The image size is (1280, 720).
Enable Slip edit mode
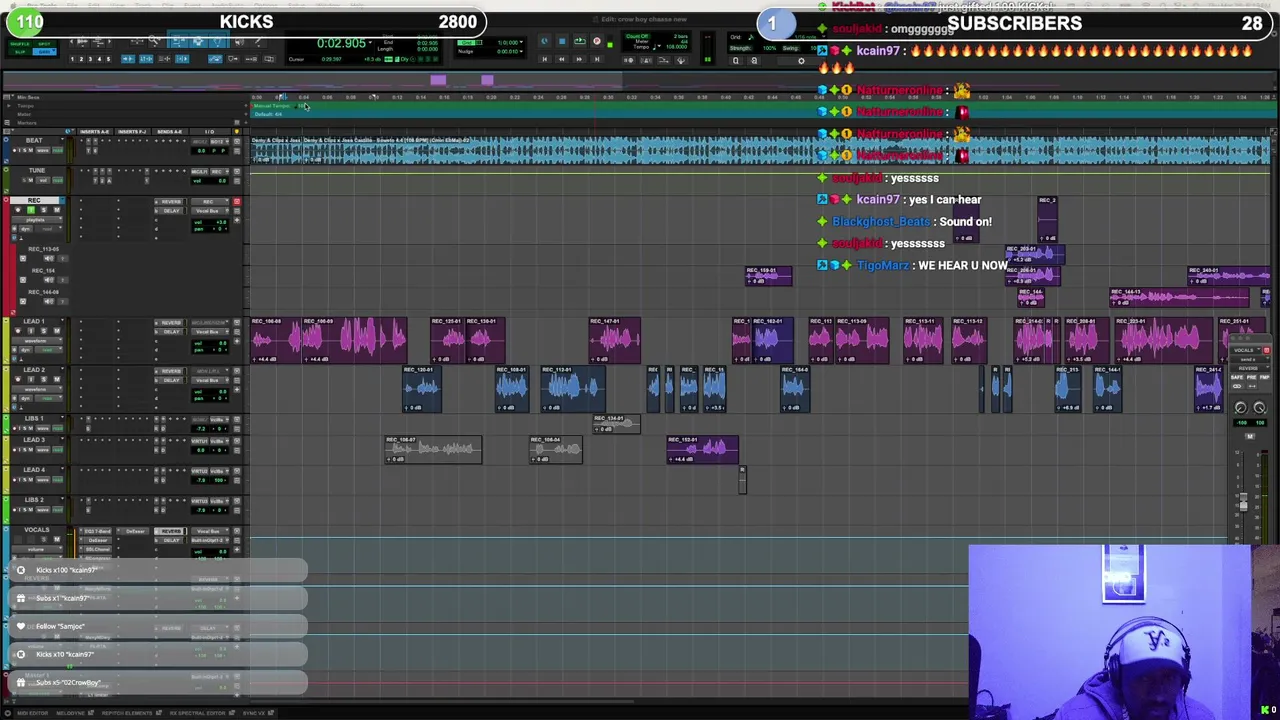pyautogui.click(x=20, y=52)
